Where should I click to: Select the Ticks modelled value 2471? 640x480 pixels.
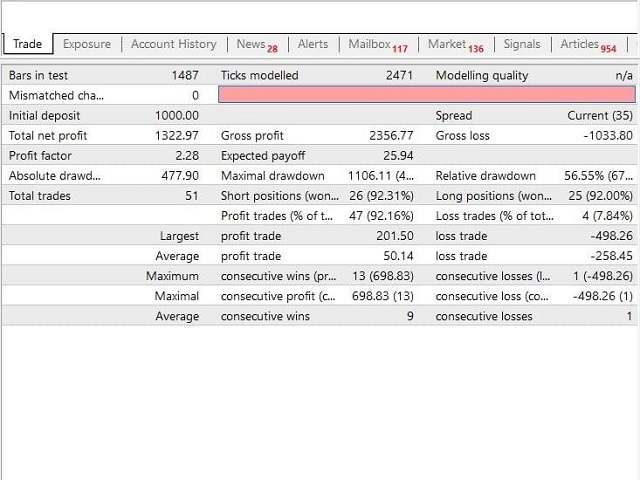(400, 76)
